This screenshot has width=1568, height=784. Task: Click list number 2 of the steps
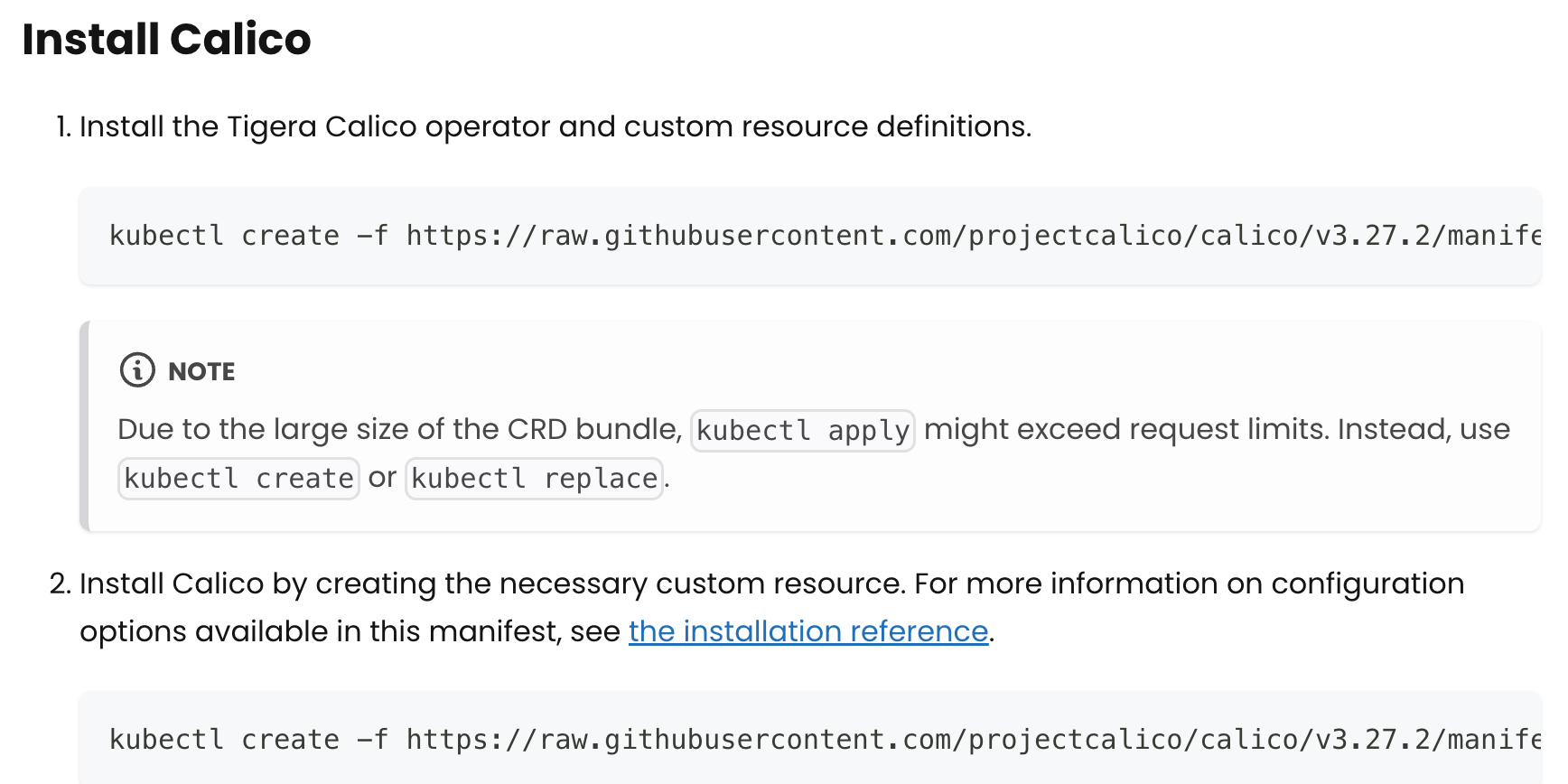tap(60, 584)
